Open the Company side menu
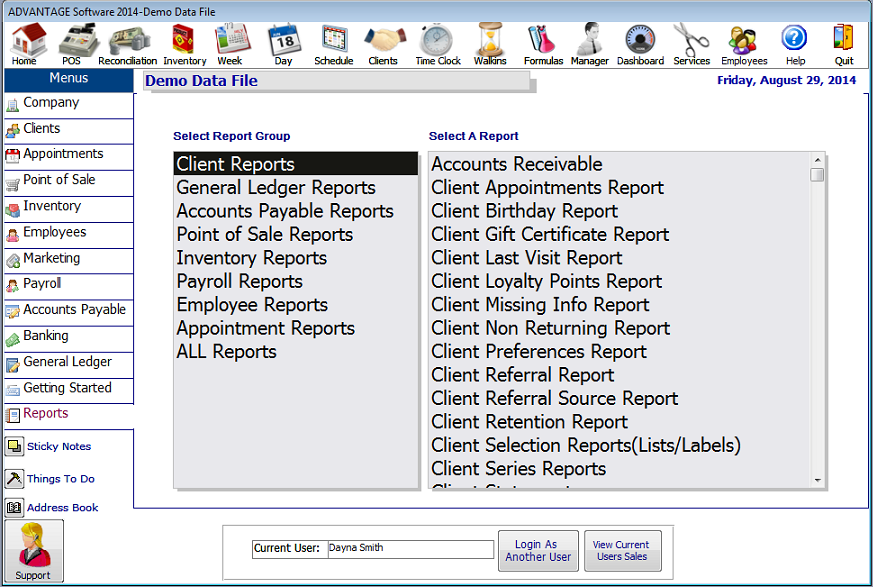The height and width of the screenshot is (587, 873). pyautogui.click(x=68, y=104)
